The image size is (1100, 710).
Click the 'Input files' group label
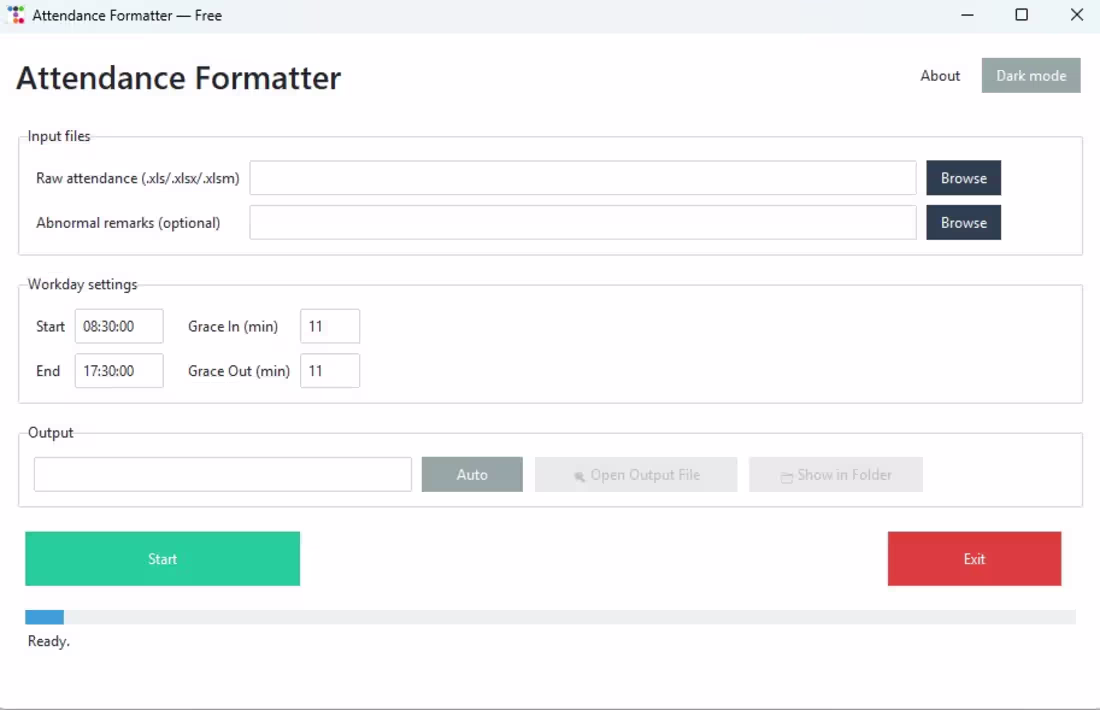(x=59, y=136)
